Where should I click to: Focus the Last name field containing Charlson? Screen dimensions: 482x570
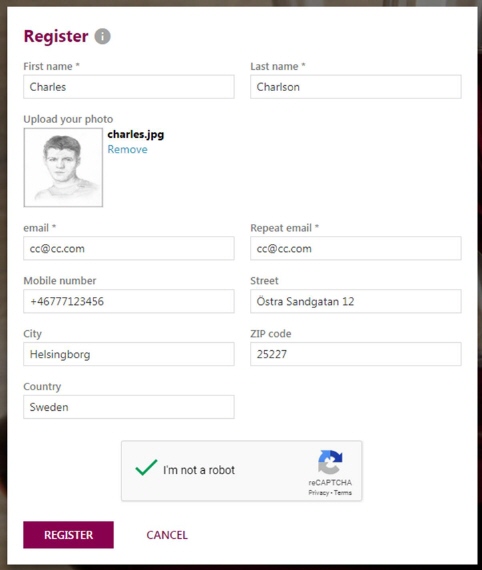[356, 87]
